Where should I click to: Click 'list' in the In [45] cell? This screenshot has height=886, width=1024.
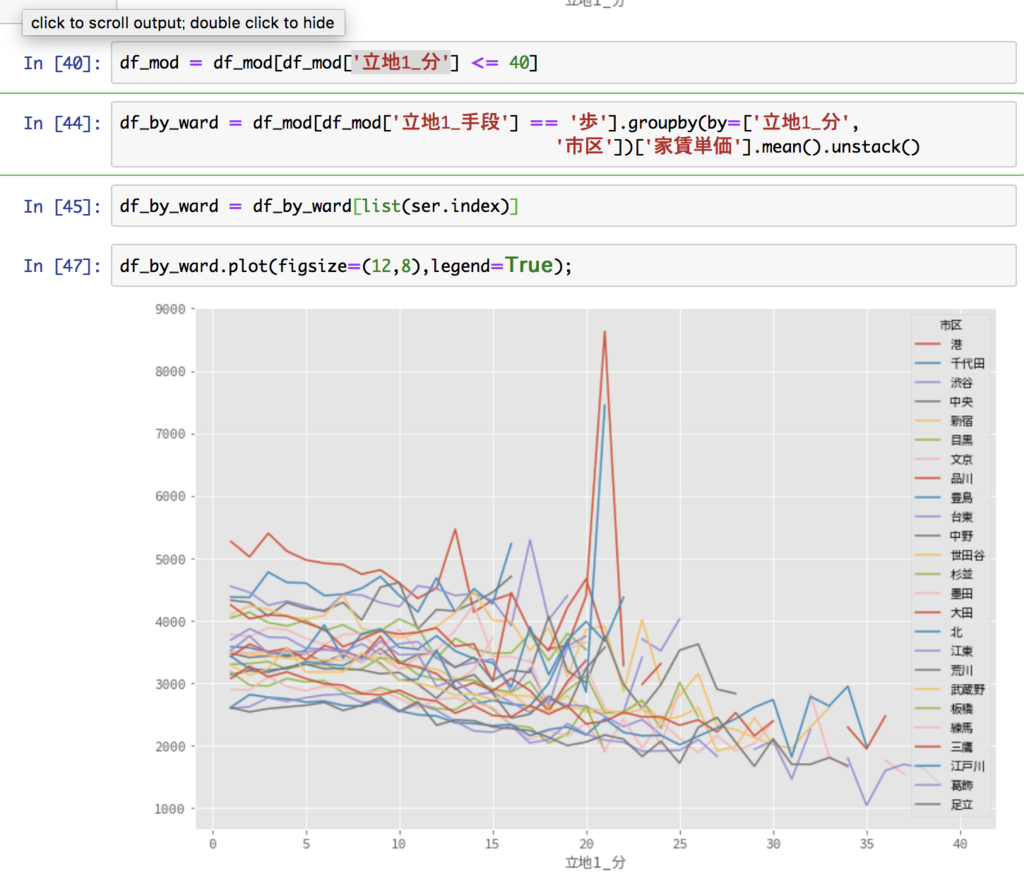pos(381,206)
